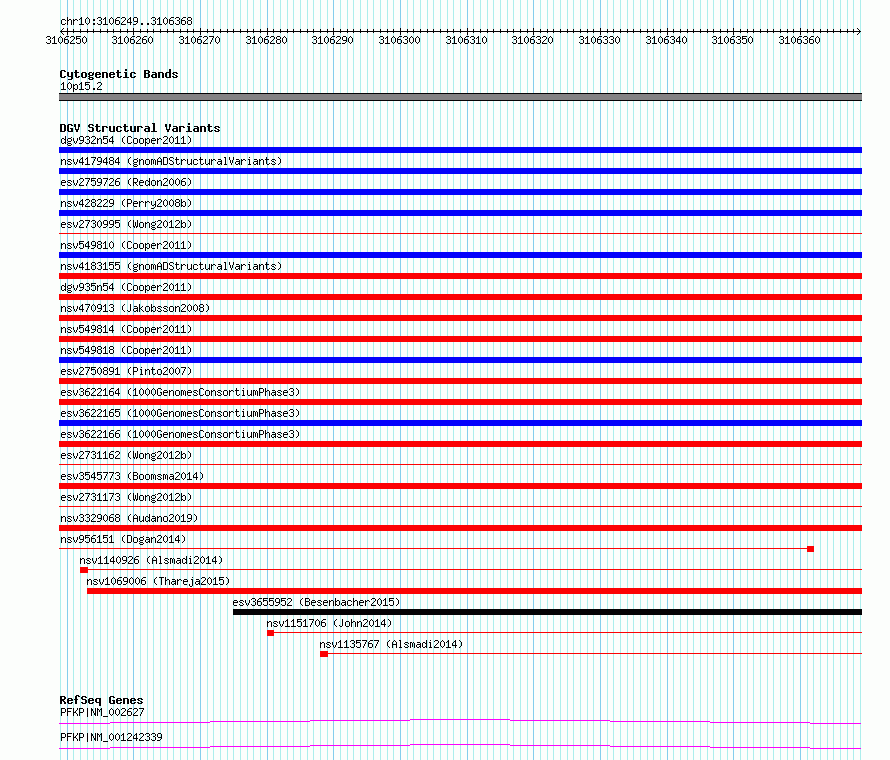This screenshot has height=760, width=890.
Task: Click esv2731173 (Wong2012b) label
Action: 126,497
